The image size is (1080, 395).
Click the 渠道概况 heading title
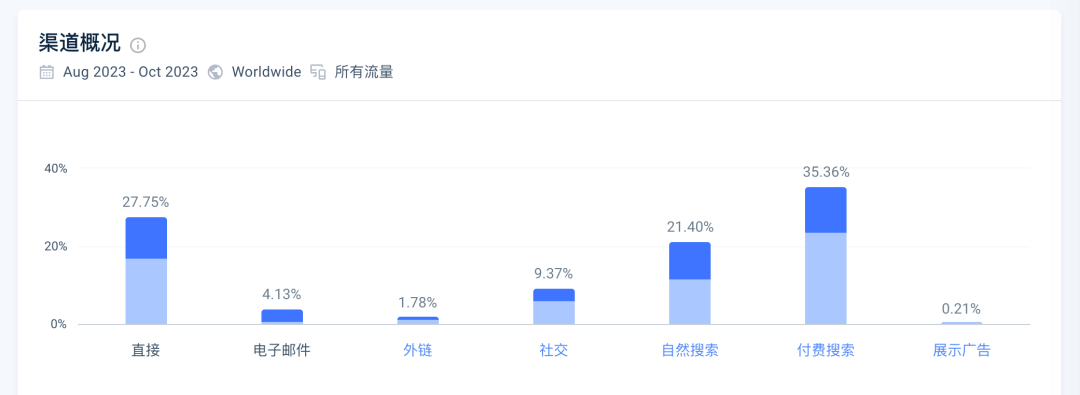point(80,44)
